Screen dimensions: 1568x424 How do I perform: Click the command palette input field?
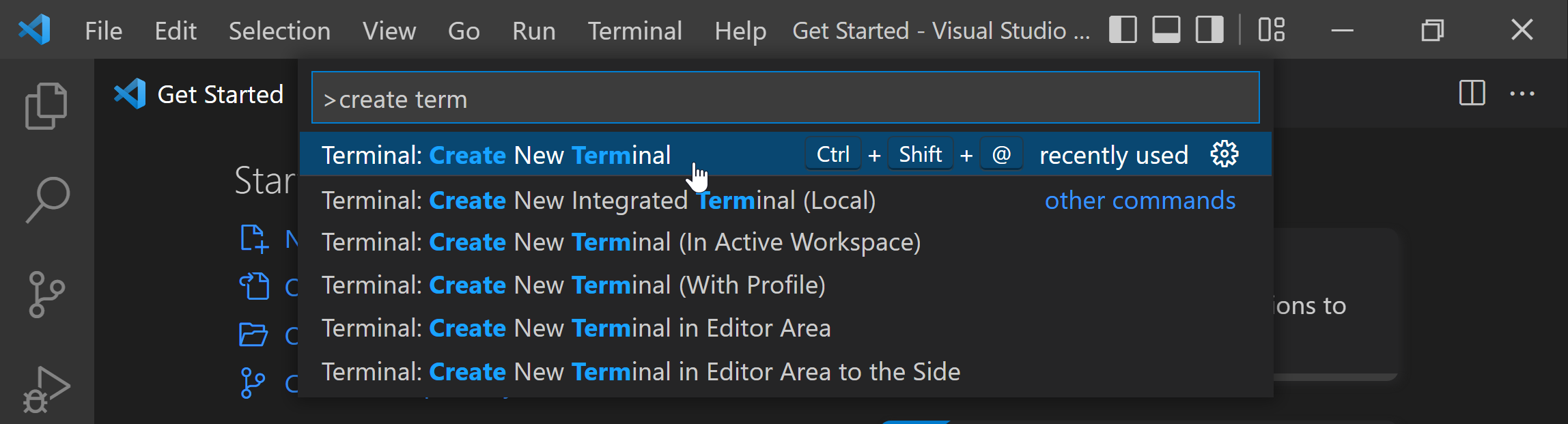[x=785, y=99]
